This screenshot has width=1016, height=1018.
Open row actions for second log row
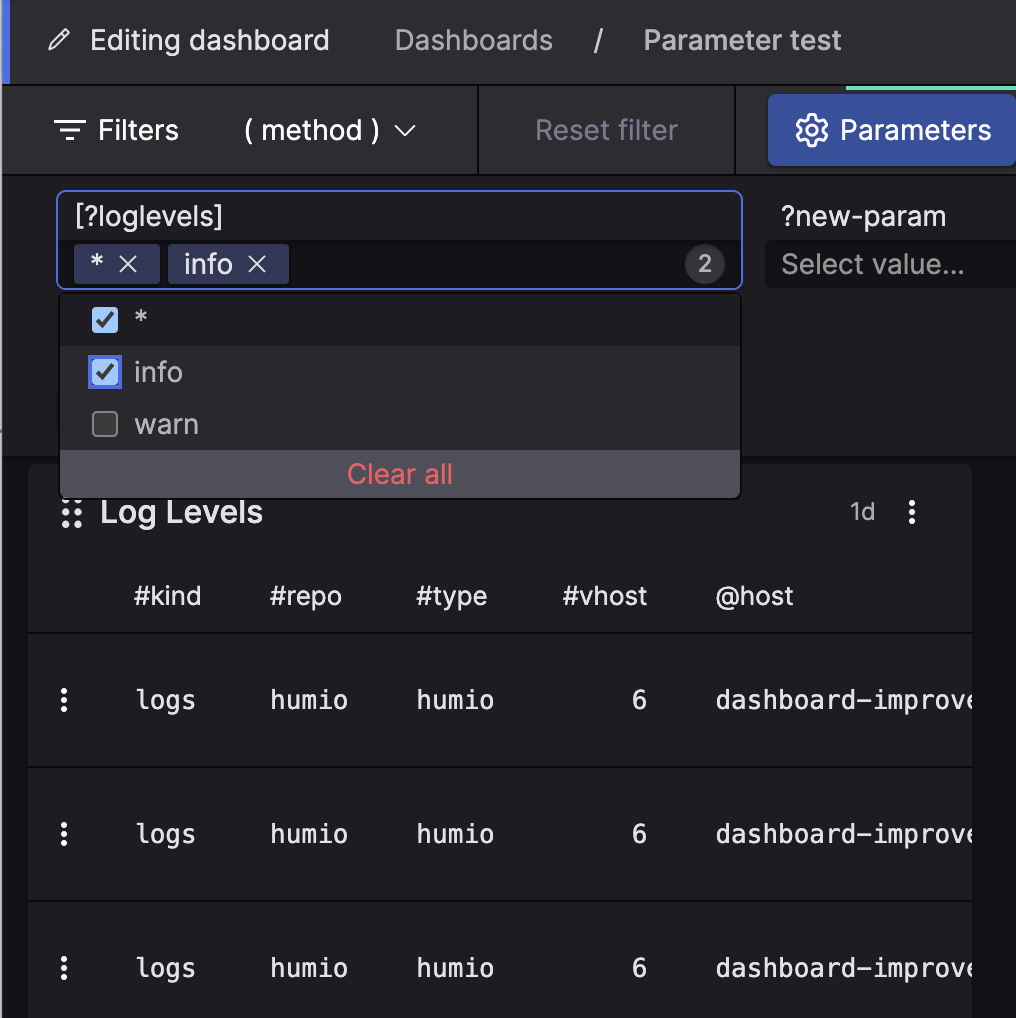coord(64,834)
